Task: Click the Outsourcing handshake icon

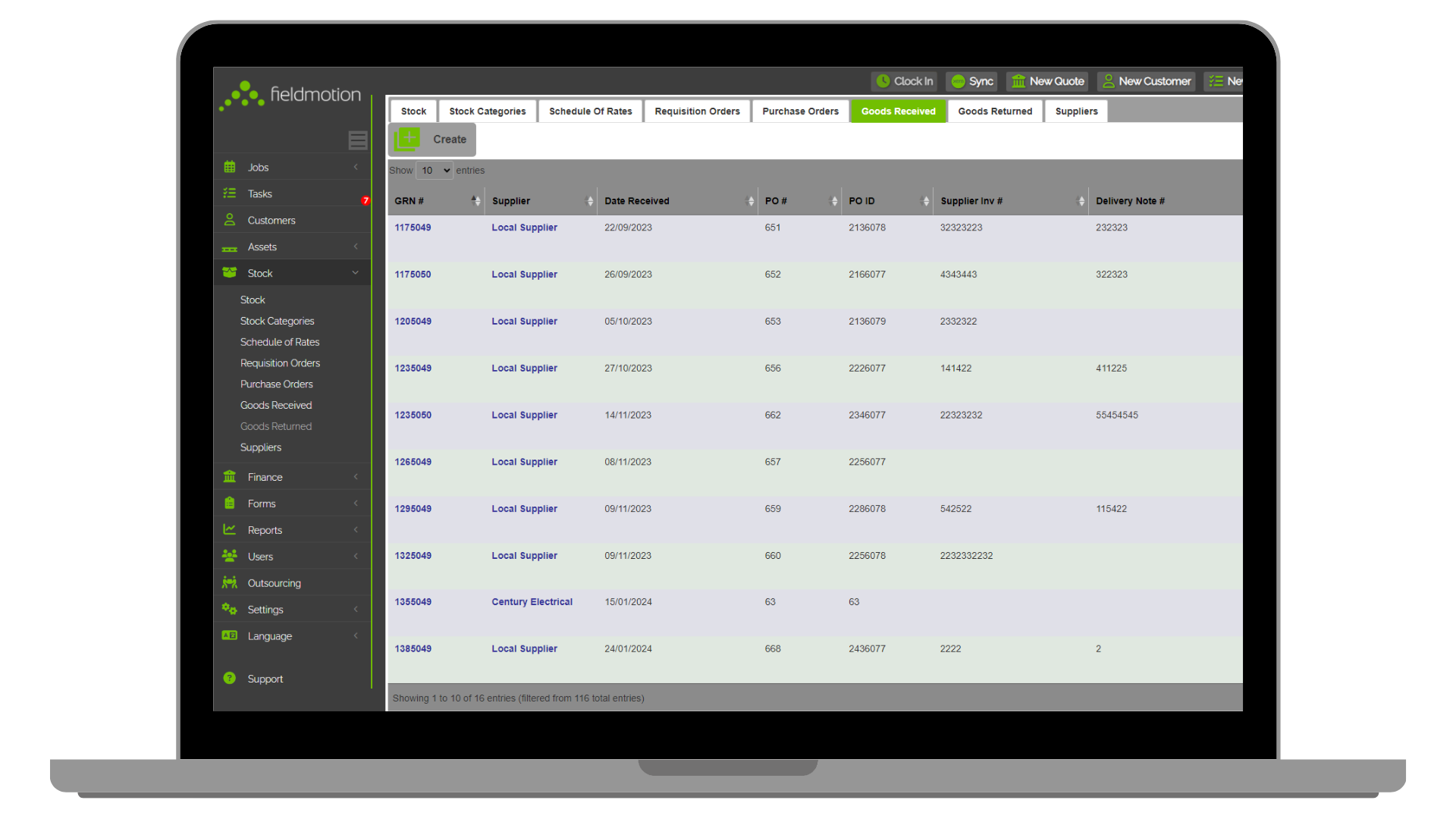Action: 230,582
